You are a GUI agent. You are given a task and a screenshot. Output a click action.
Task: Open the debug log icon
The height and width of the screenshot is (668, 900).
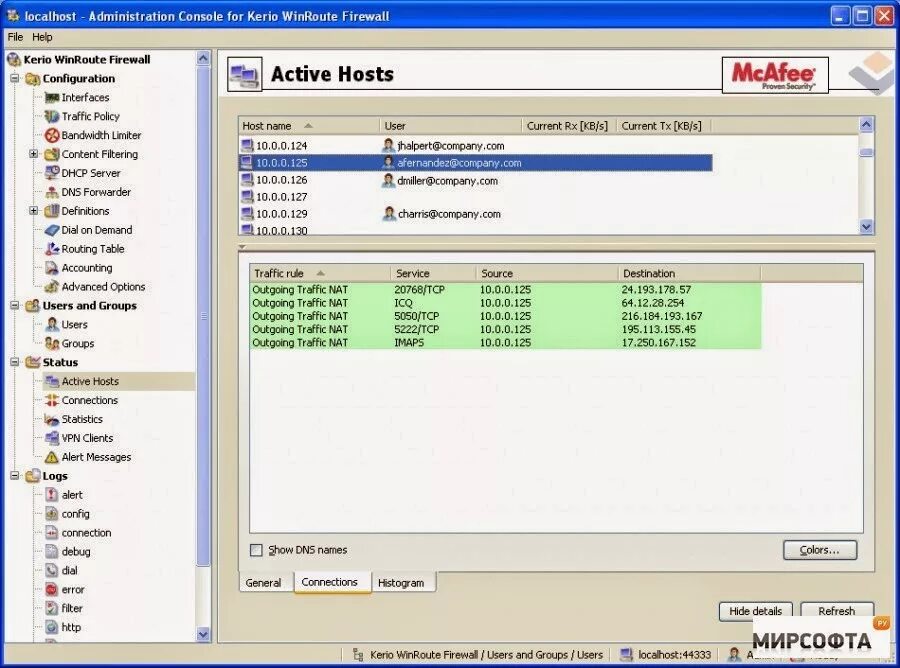point(52,552)
